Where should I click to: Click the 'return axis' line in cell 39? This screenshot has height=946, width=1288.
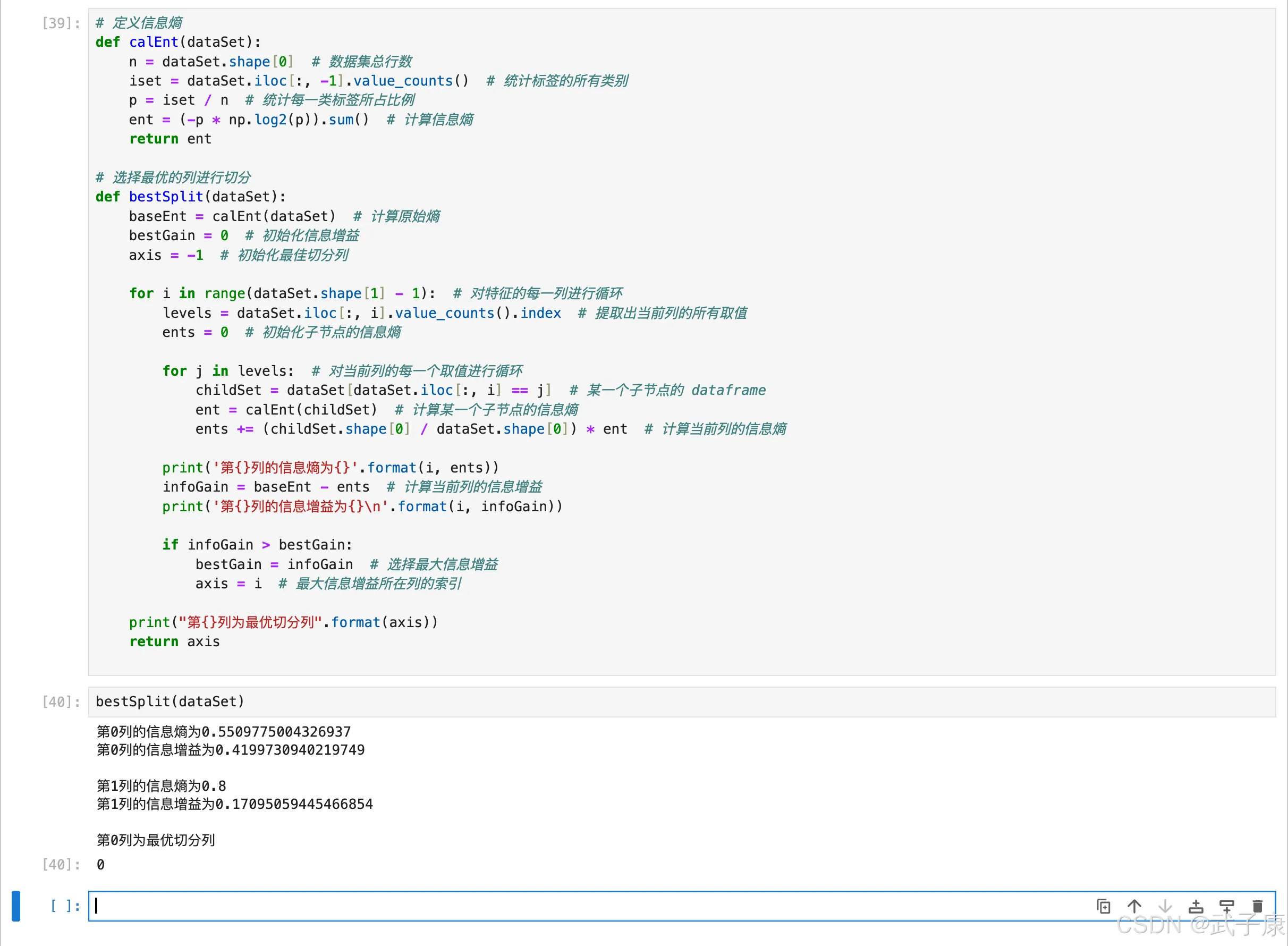coord(175,641)
